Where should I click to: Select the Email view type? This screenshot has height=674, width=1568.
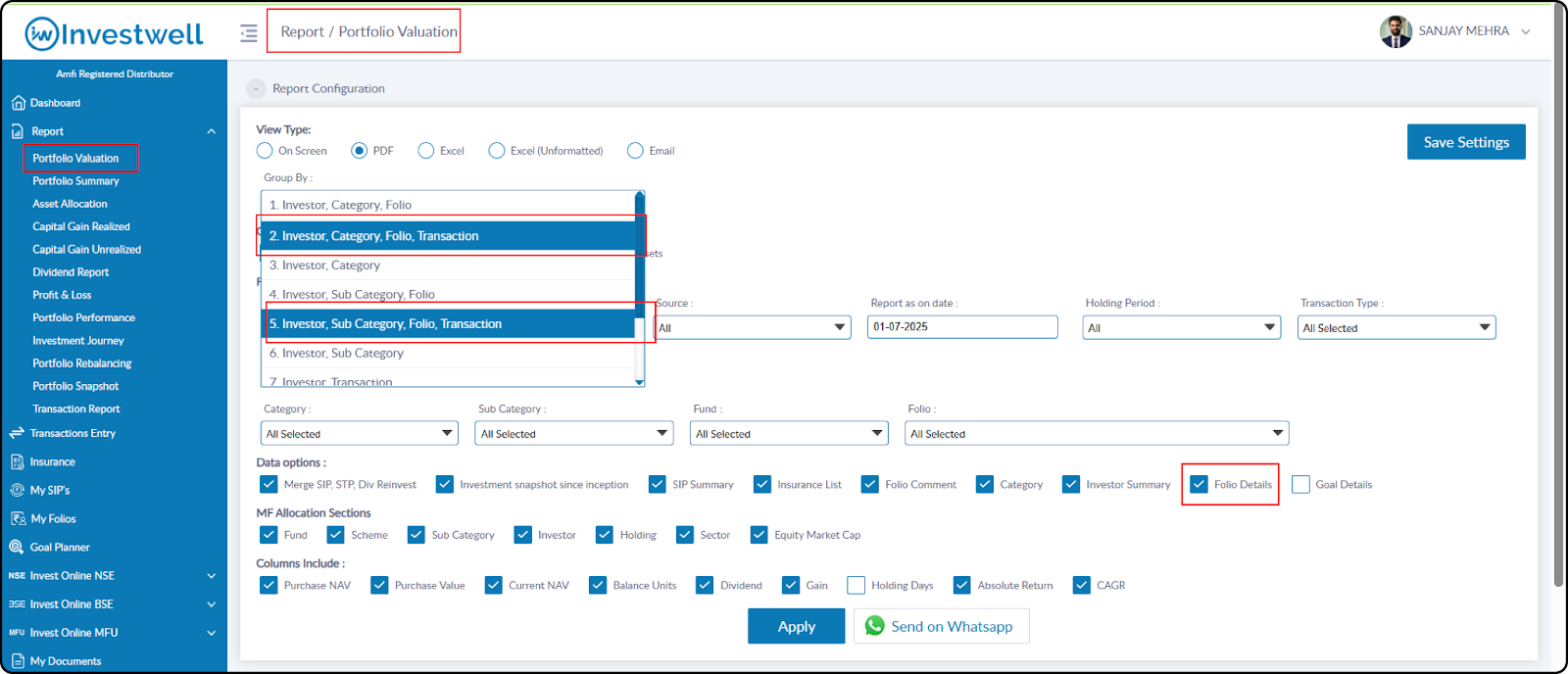[635, 151]
